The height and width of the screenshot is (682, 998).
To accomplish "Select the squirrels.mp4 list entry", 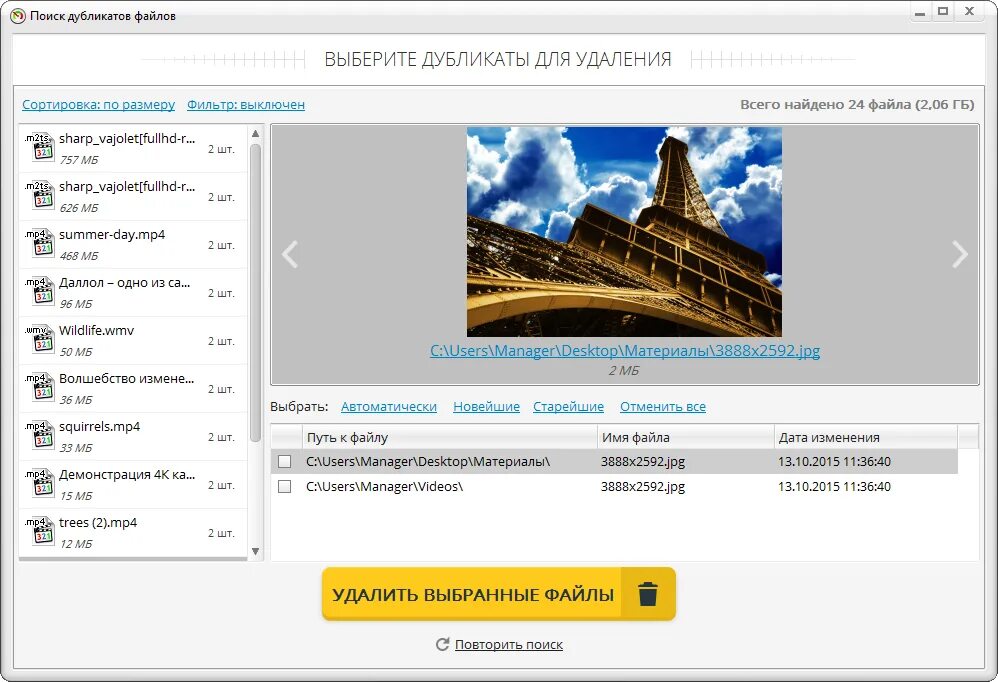I will (x=133, y=437).
